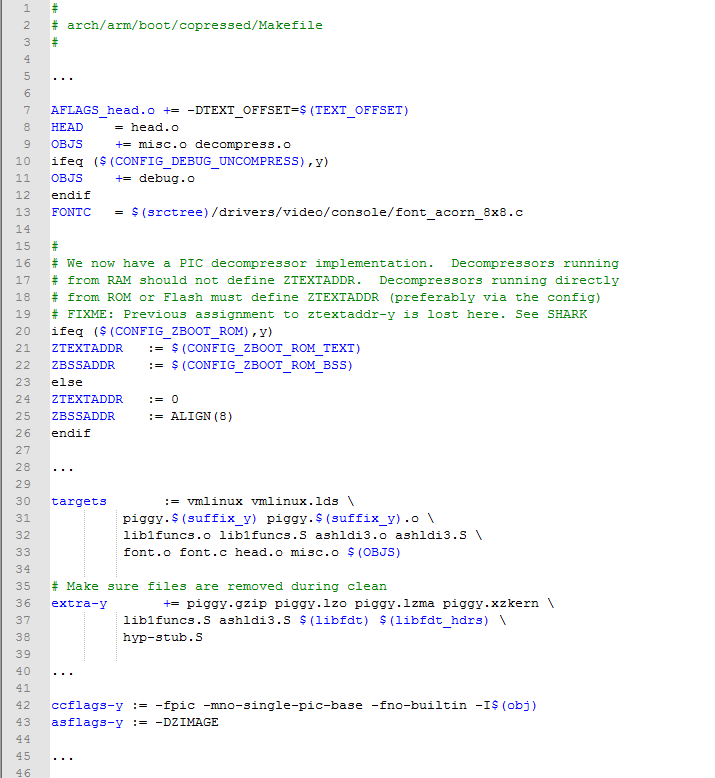Click 'endif' on line 26

tap(71, 433)
